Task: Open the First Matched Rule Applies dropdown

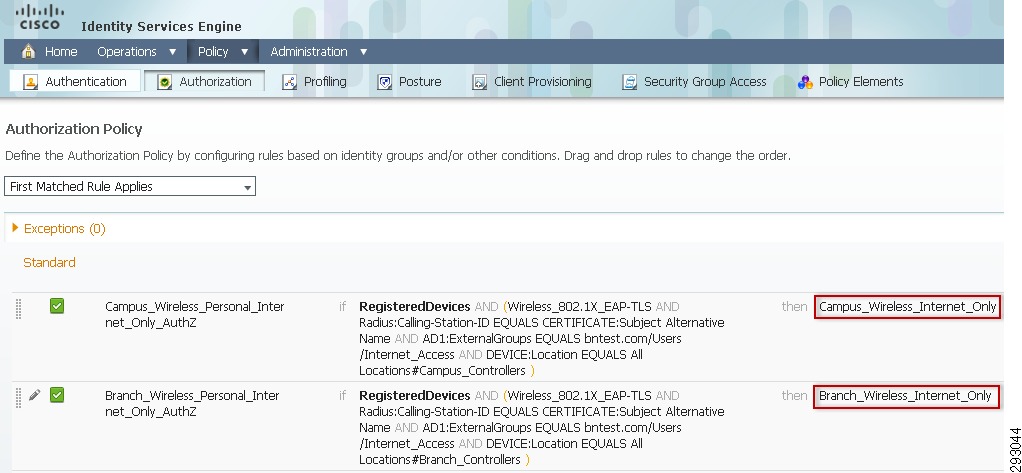Action: click(130, 186)
